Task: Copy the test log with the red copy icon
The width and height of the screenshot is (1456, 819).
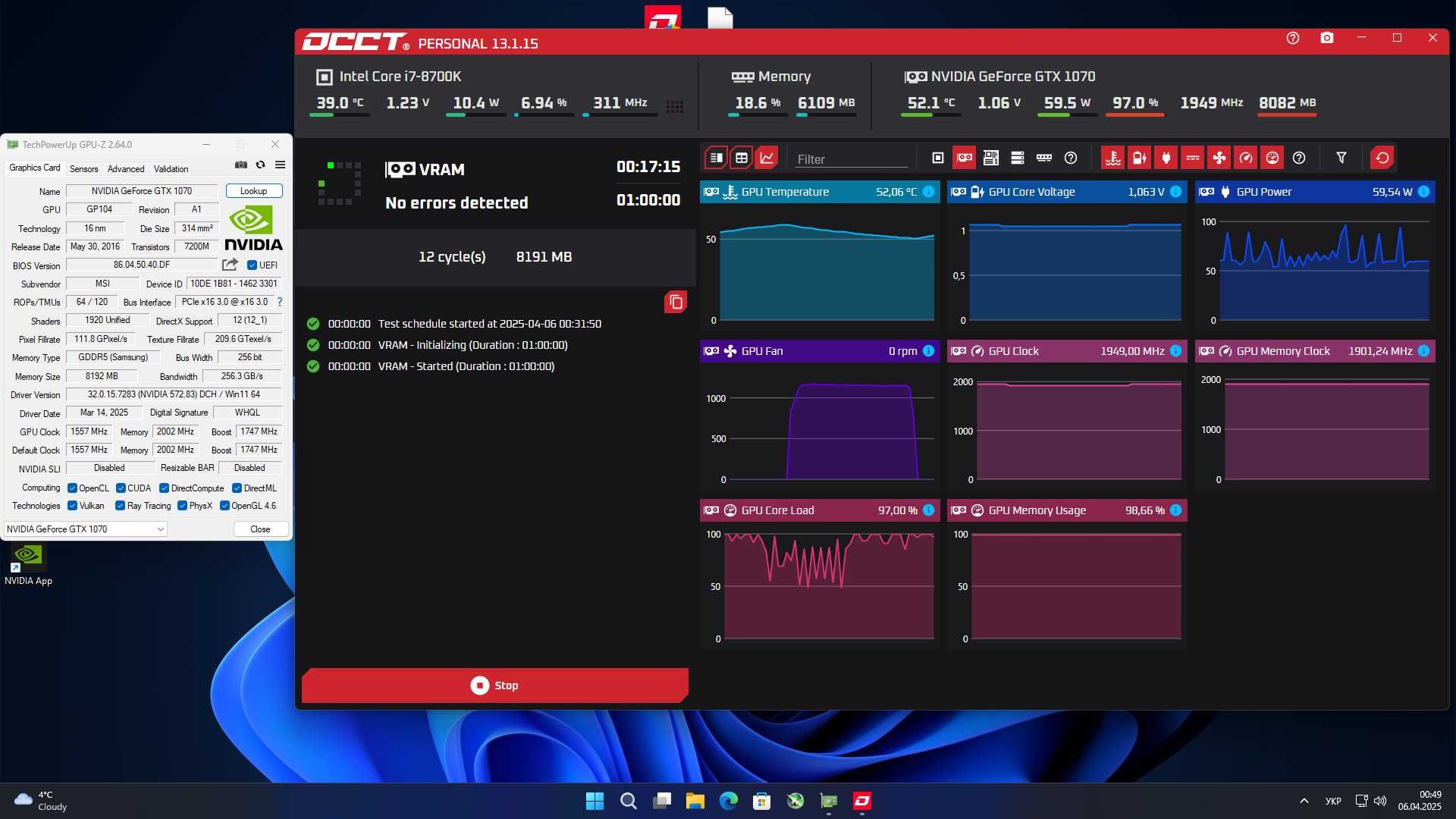Action: pos(676,302)
